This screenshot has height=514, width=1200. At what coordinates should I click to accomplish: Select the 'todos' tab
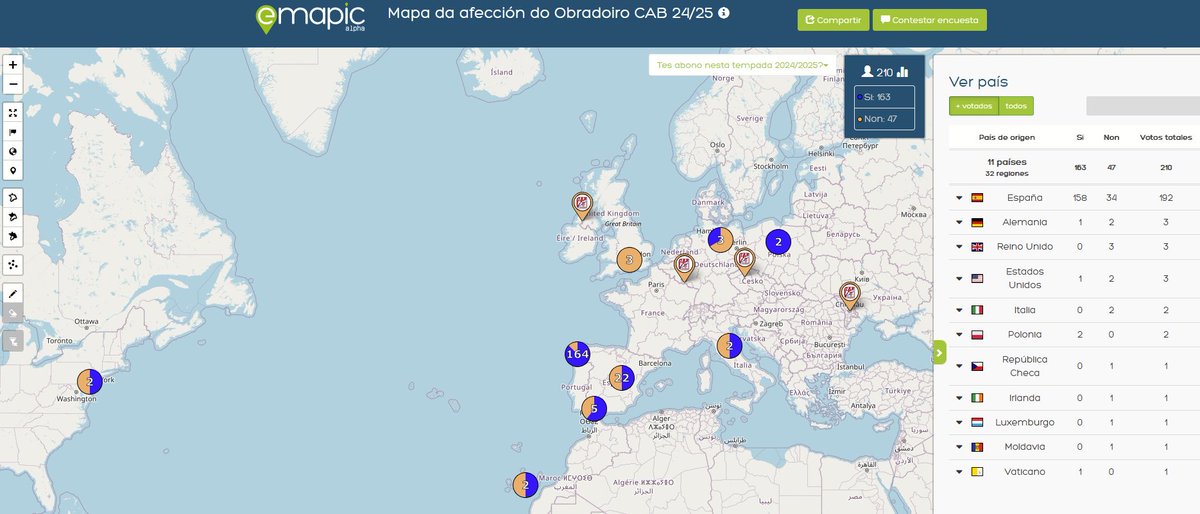tap(1016, 105)
